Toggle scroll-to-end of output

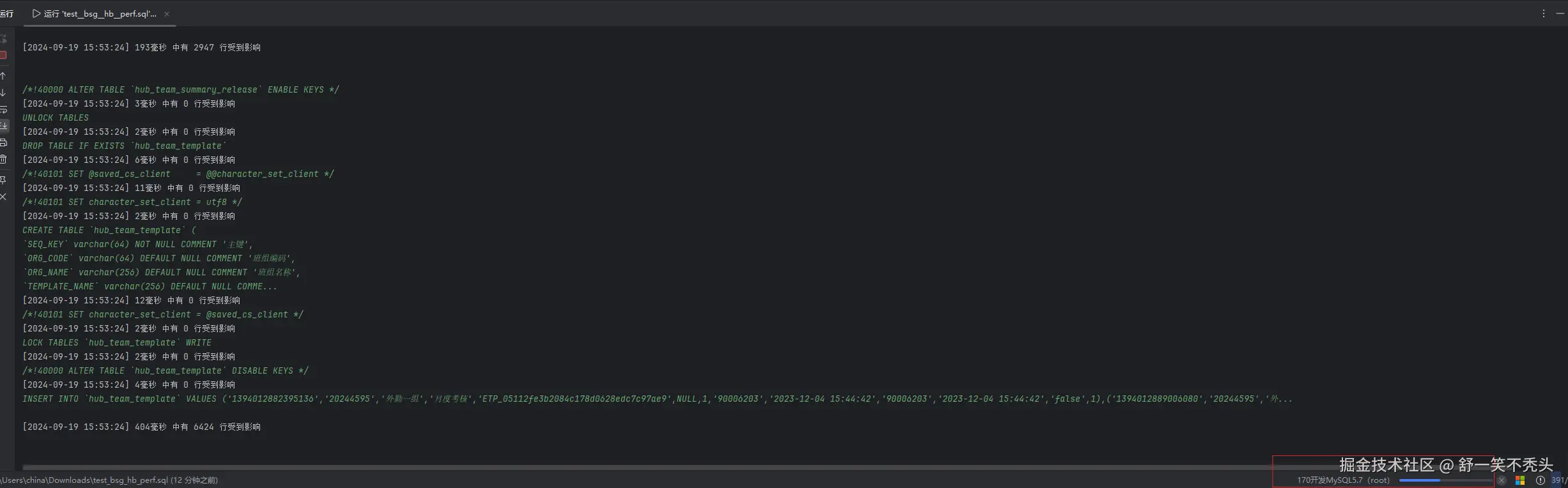(x=3, y=126)
